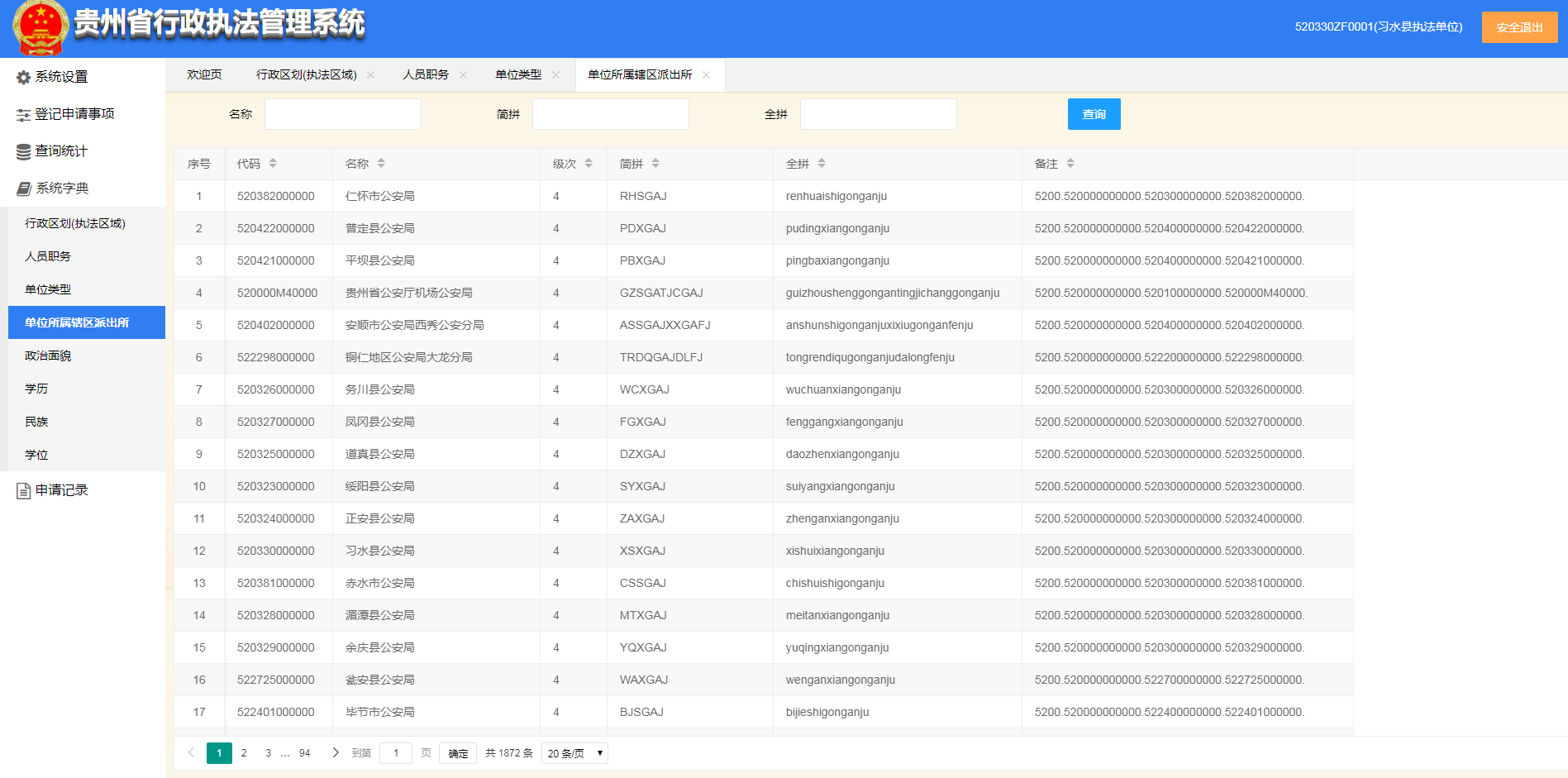The height and width of the screenshot is (778, 1568).
Task: Select 单位所属辖区派出所 in the sidebar
Action: 87,322
